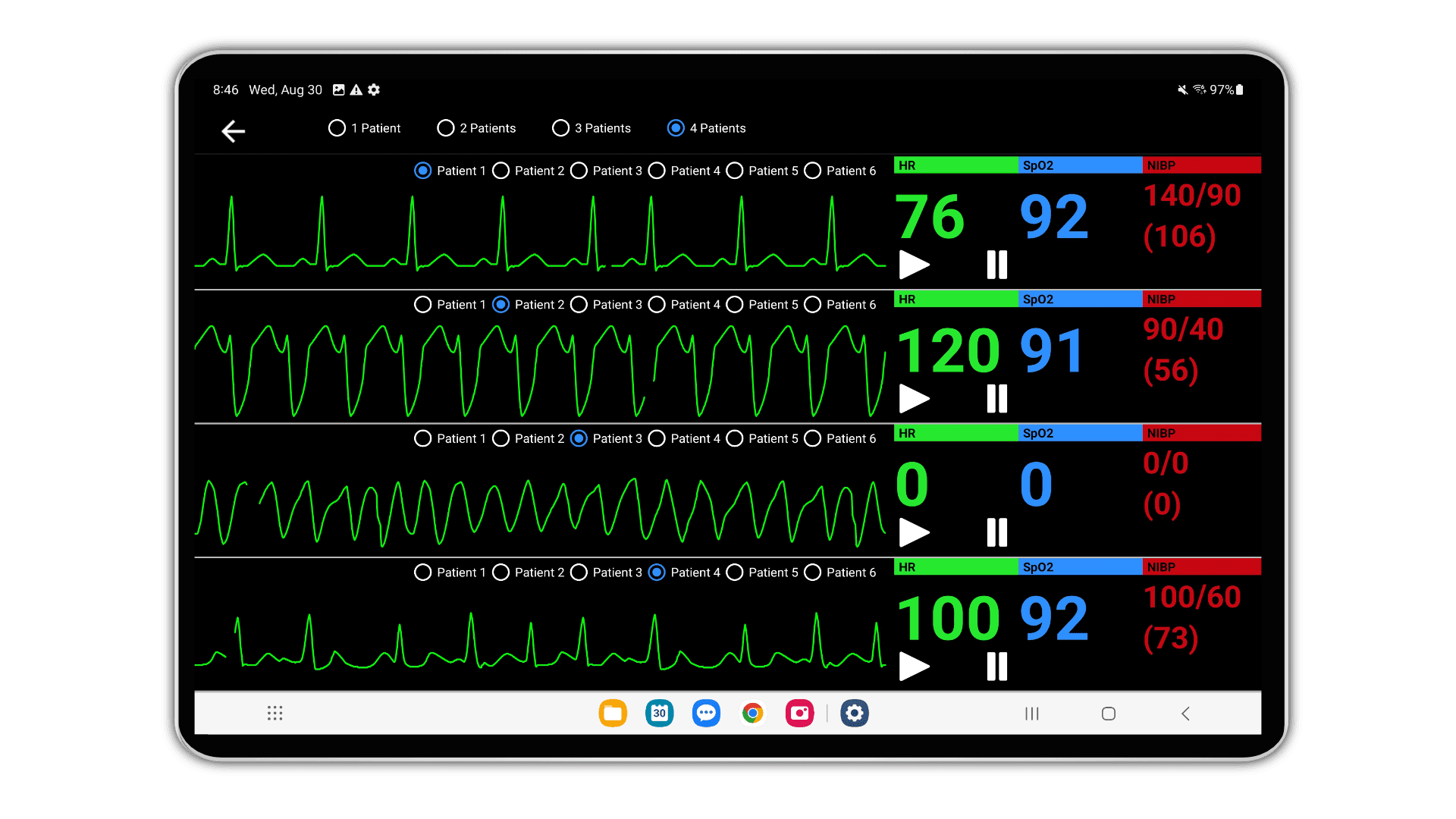Open the Calendar app showing 30
The height and width of the screenshot is (819, 1456).
point(659,713)
